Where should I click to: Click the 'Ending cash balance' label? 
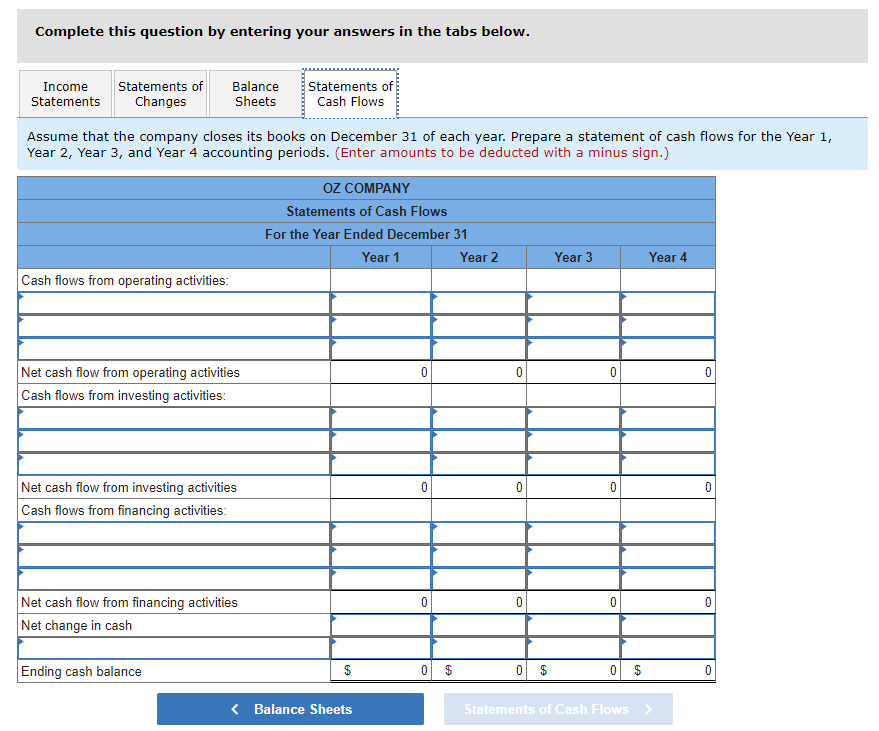coord(81,671)
